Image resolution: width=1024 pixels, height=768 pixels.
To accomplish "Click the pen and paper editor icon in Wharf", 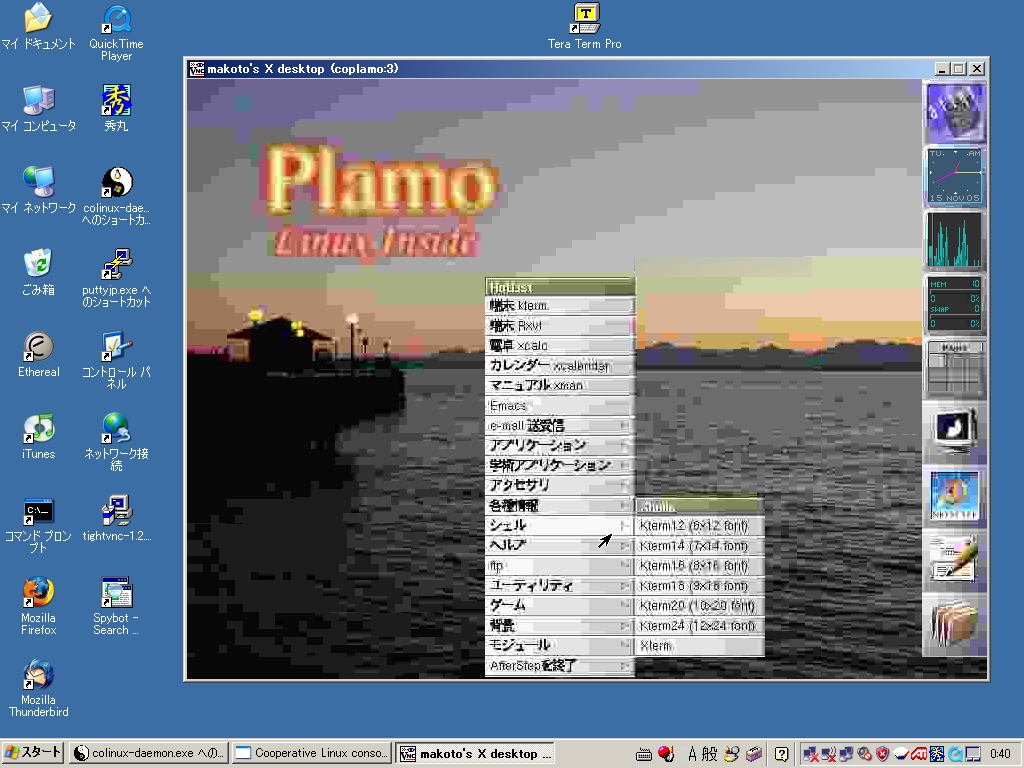I will pyautogui.click(x=955, y=560).
